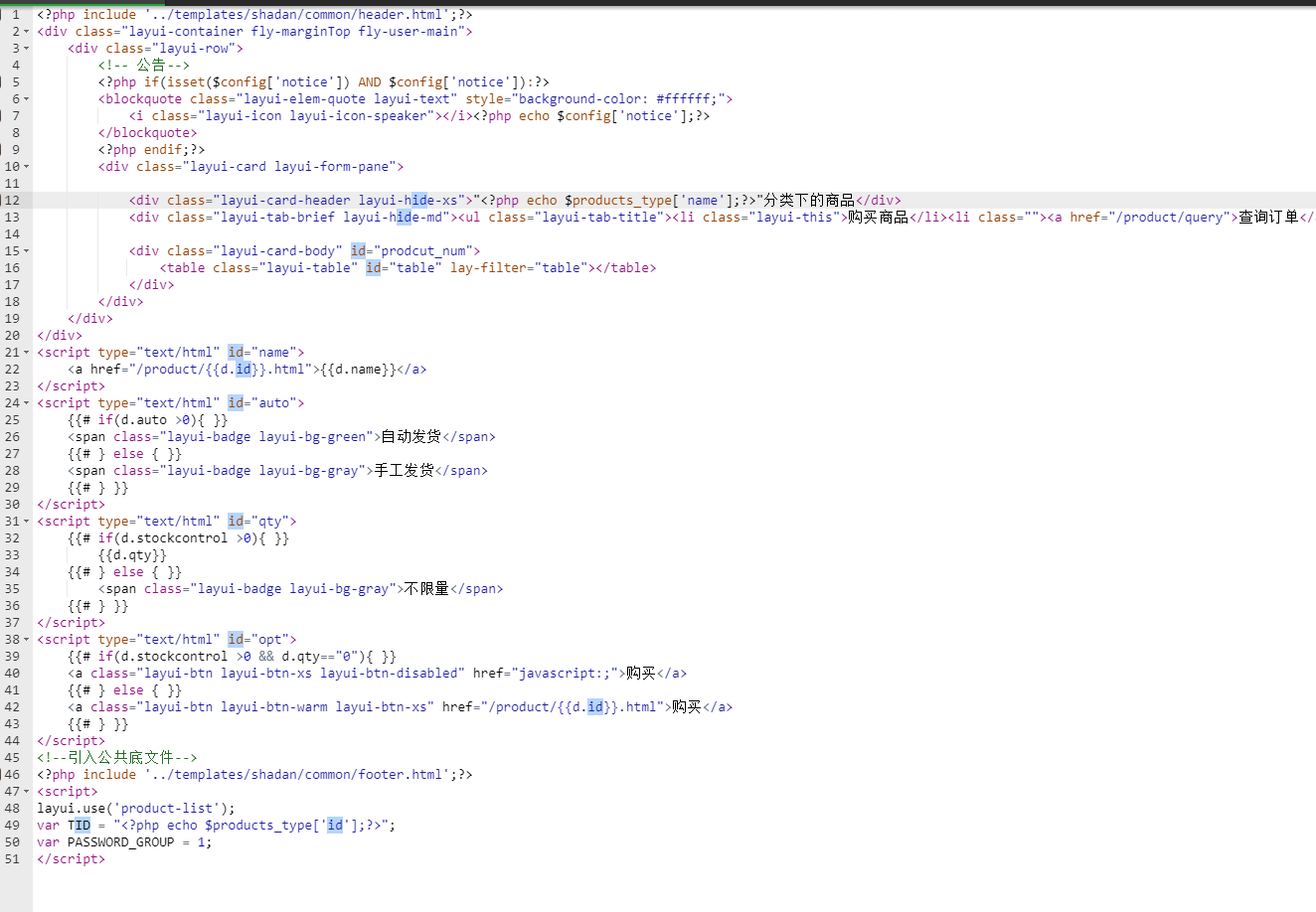Click the "lay-filter" attribute on line 16
The image size is (1316, 912).
(488, 268)
